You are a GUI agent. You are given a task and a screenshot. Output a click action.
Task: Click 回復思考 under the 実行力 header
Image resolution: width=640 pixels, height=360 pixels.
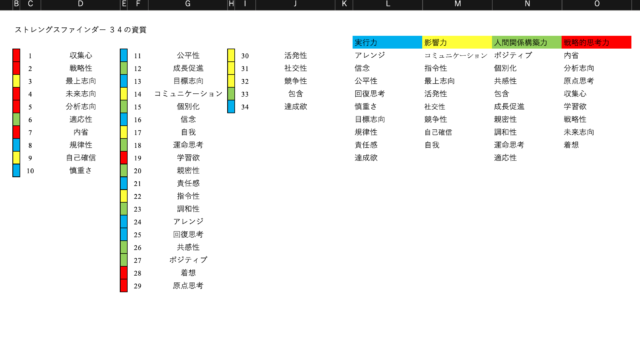(370, 94)
